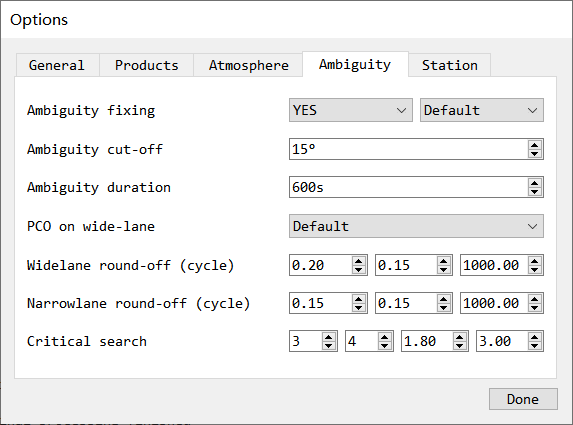Viewport: 573px width, 425px height.
Task: Increase Ambiguity duration with up arrow
Action: point(535,183)
